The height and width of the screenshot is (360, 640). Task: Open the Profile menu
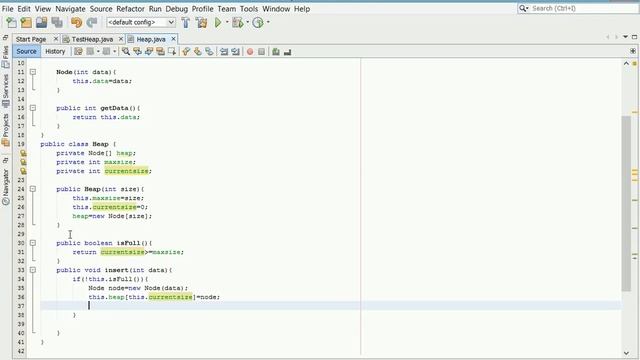click(202, 9)
